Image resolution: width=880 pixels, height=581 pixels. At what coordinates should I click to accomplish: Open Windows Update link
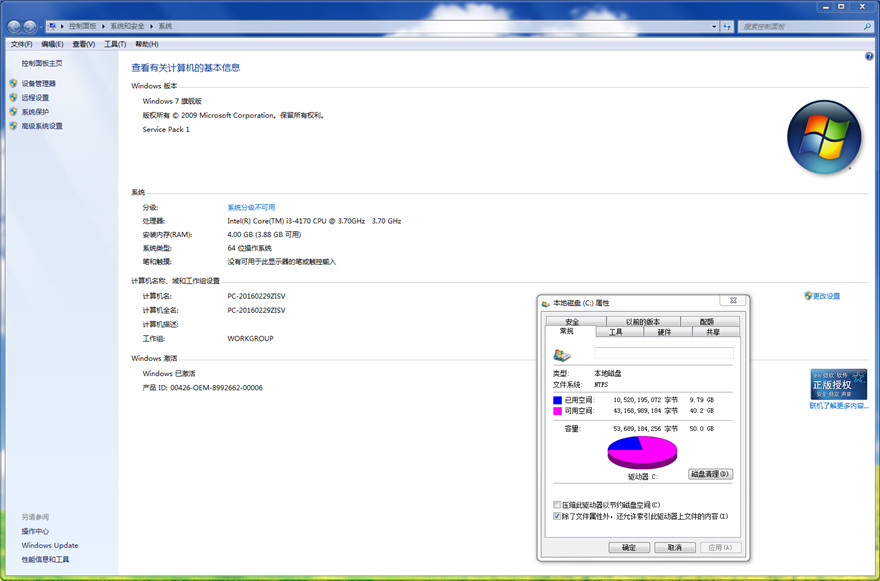[x=50, y=545]
